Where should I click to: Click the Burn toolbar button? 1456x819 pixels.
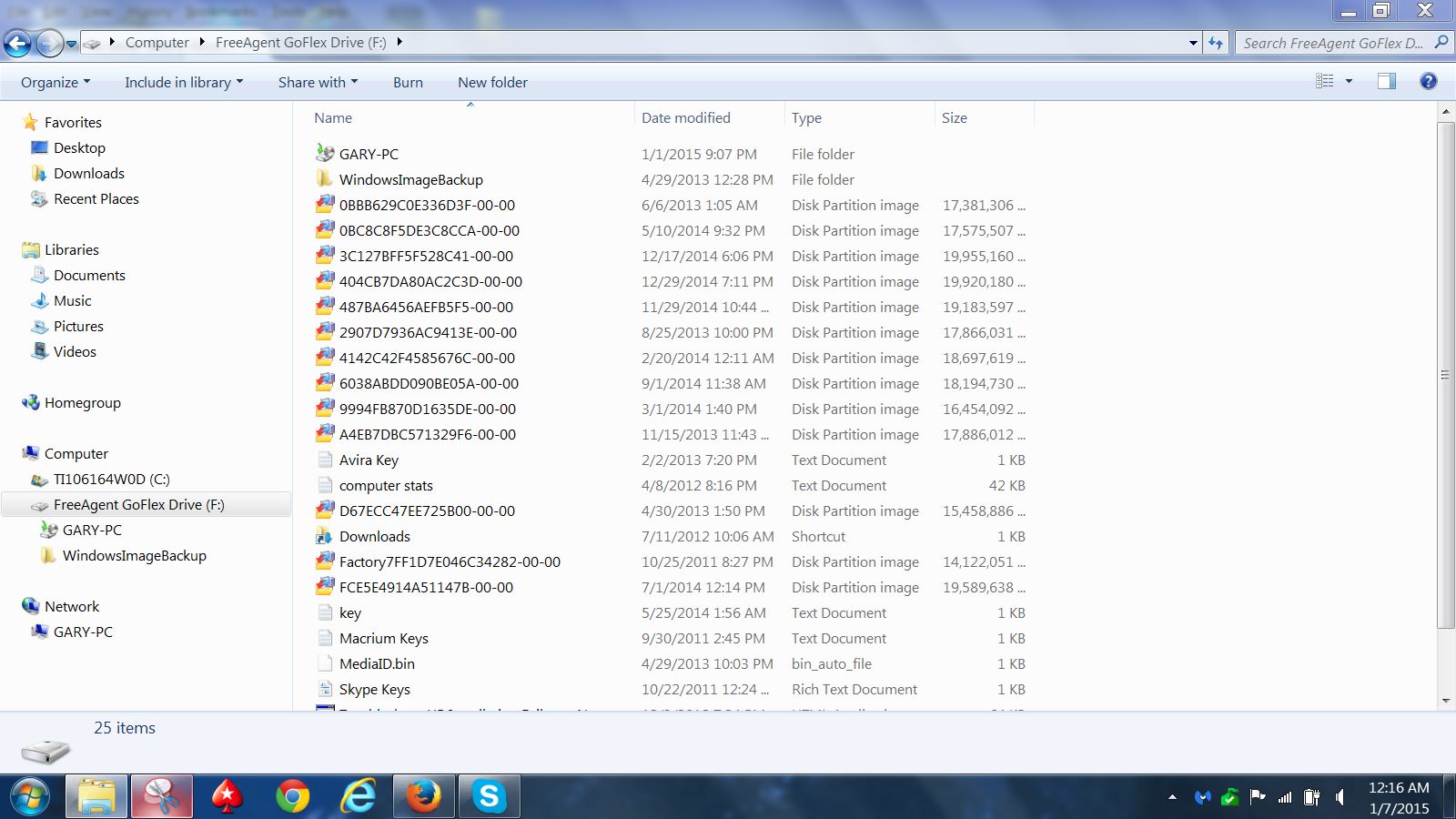[x=408, y=82]
